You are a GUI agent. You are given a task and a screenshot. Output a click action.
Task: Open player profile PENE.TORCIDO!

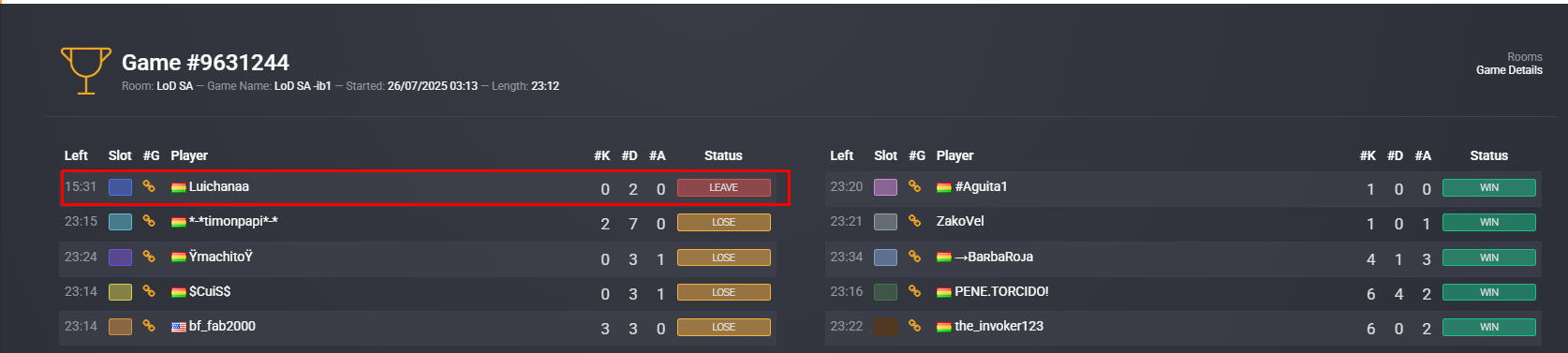coord(1001,291)
